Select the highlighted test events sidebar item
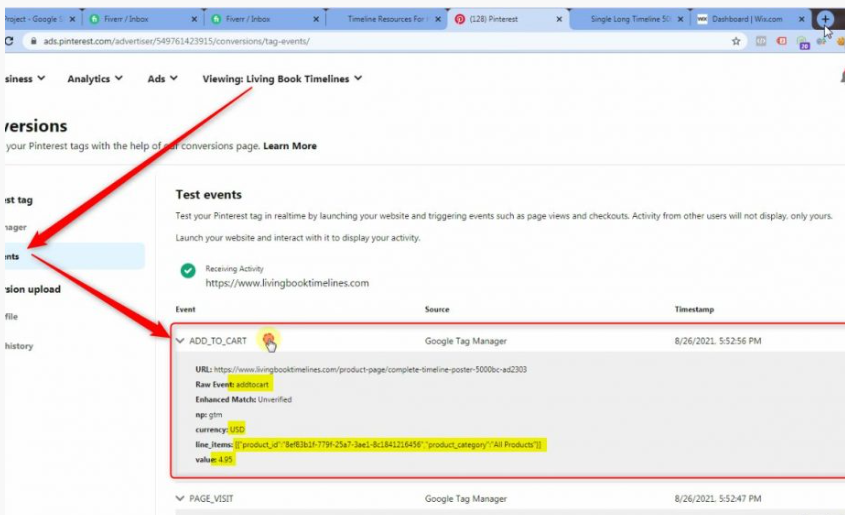This screenshot has width=845, height=515. [x=72, y=256]
